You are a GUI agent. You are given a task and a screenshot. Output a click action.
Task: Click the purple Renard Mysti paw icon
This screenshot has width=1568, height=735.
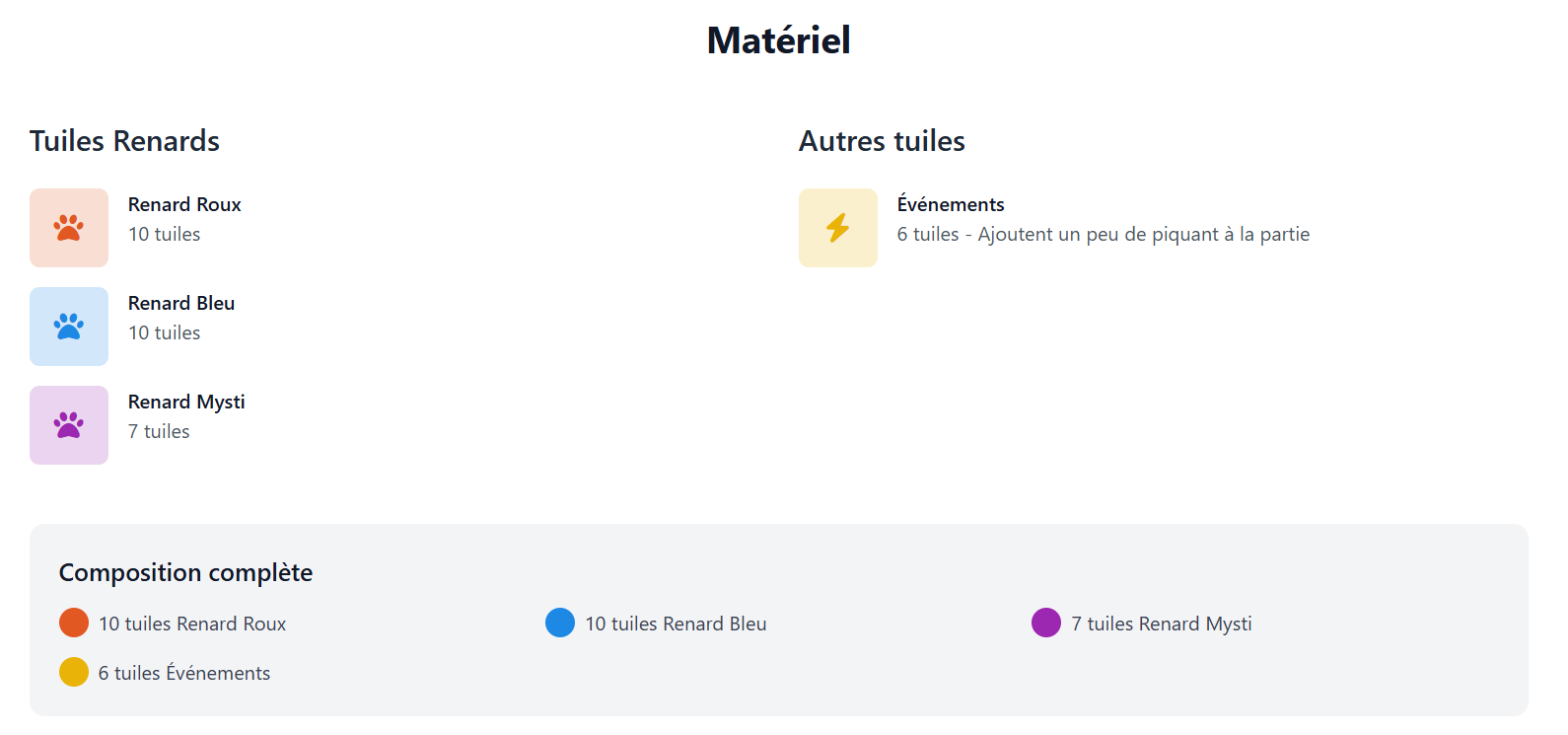pyautogui.click(x=69, y=425)
